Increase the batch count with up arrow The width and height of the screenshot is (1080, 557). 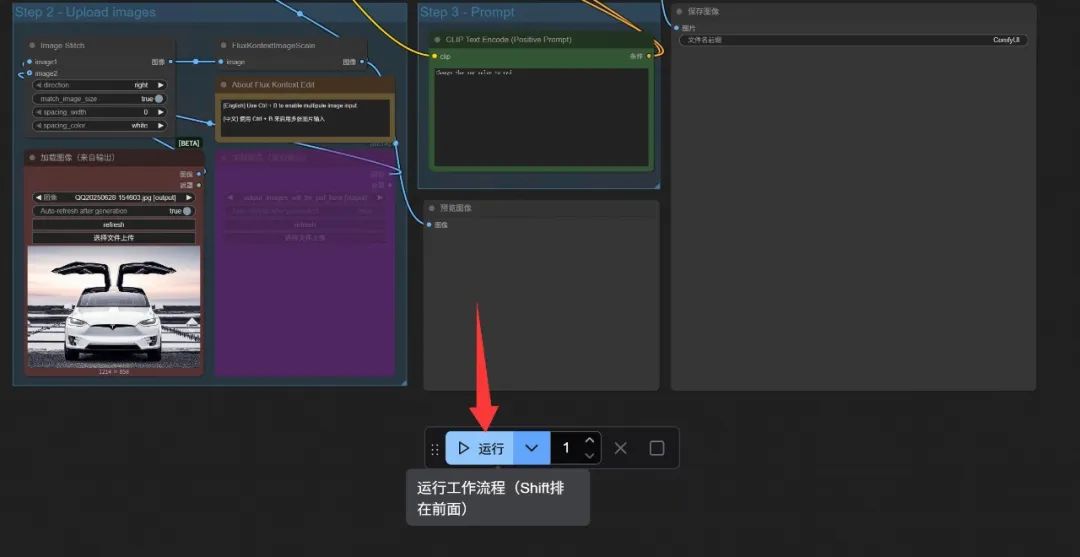click(x=589, y=440)
